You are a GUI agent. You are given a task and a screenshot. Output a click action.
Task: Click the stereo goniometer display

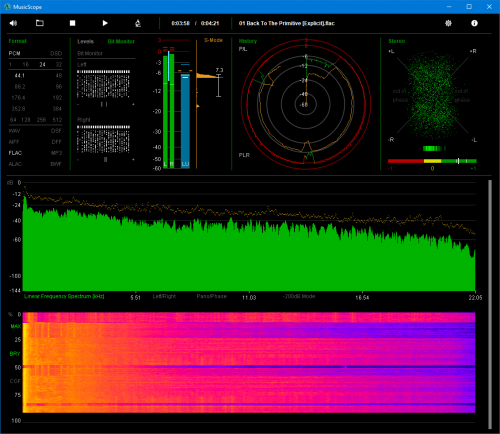[x=432, y=96]
